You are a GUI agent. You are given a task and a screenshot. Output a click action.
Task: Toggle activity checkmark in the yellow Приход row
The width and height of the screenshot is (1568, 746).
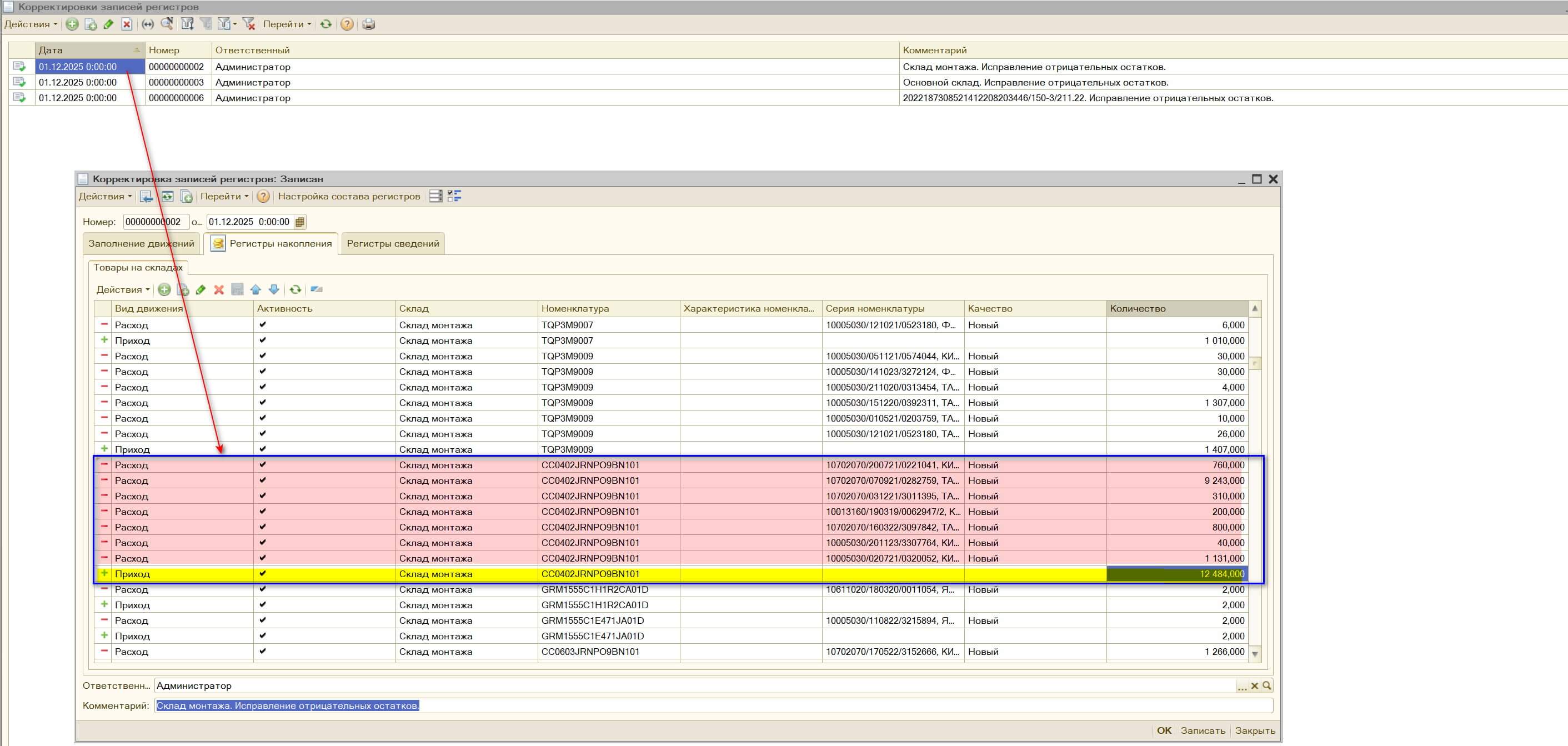click(262, 574)
